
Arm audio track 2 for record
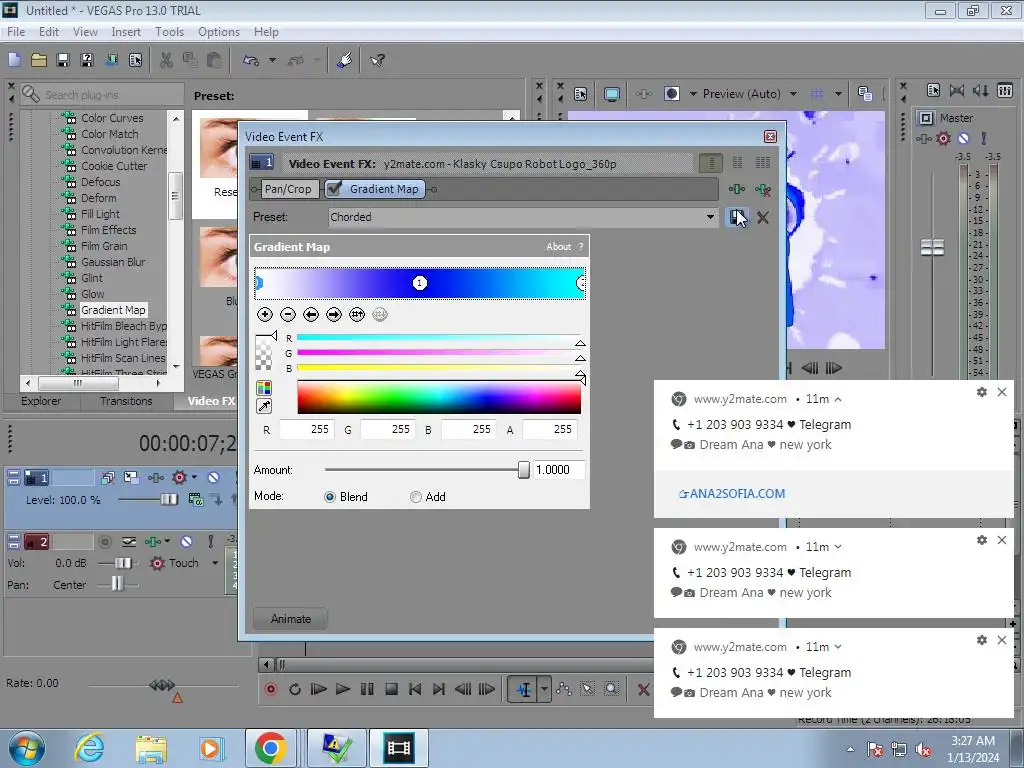click(x=104, y=541)
